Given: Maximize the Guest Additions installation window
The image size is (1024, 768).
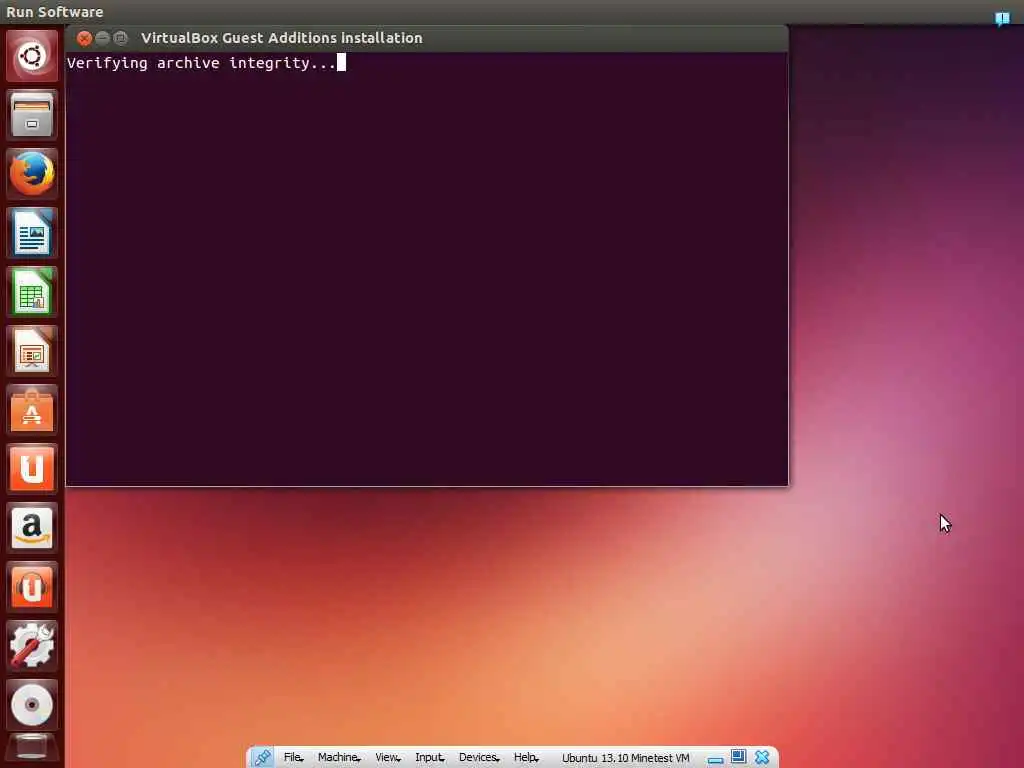Looking at the screenshot, I should (x=121, y=39).
